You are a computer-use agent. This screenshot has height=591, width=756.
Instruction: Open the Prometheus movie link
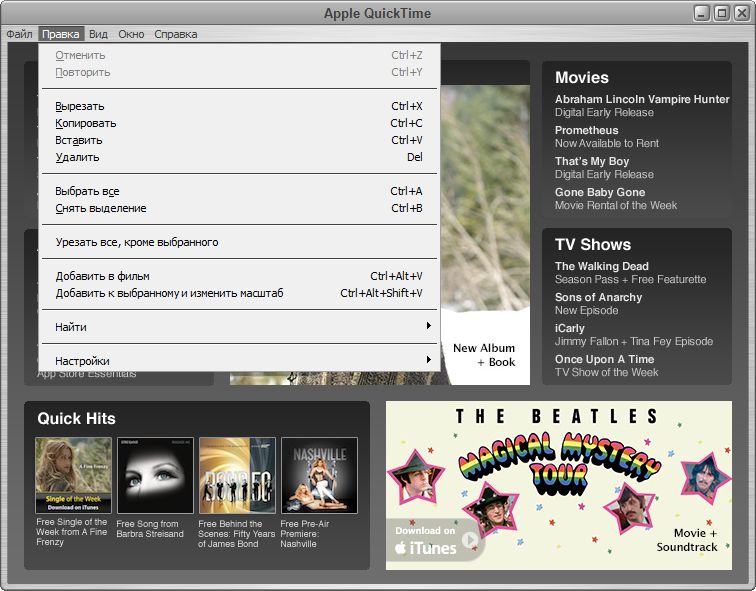point(586,130)
